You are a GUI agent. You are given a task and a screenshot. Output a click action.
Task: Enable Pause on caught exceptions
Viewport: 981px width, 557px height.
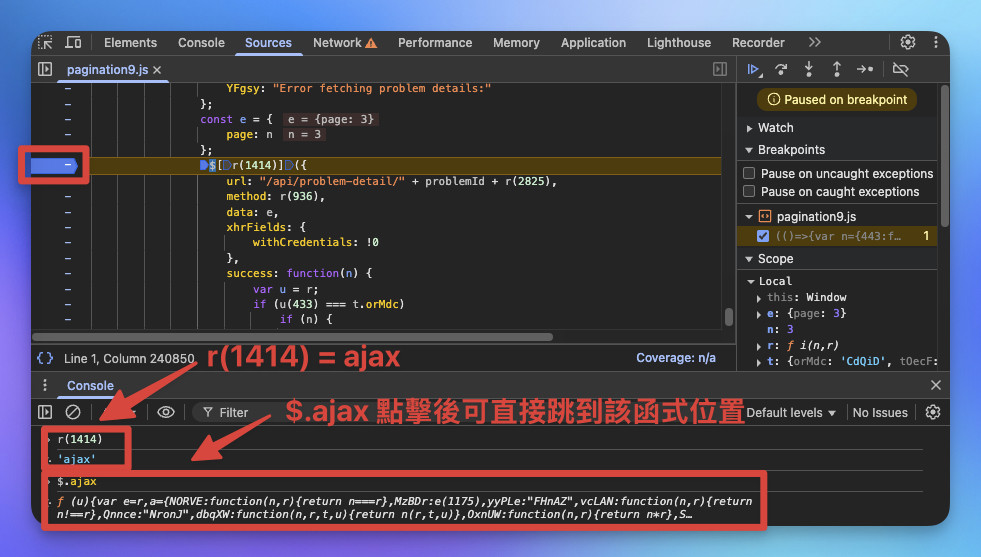point(749,191)
